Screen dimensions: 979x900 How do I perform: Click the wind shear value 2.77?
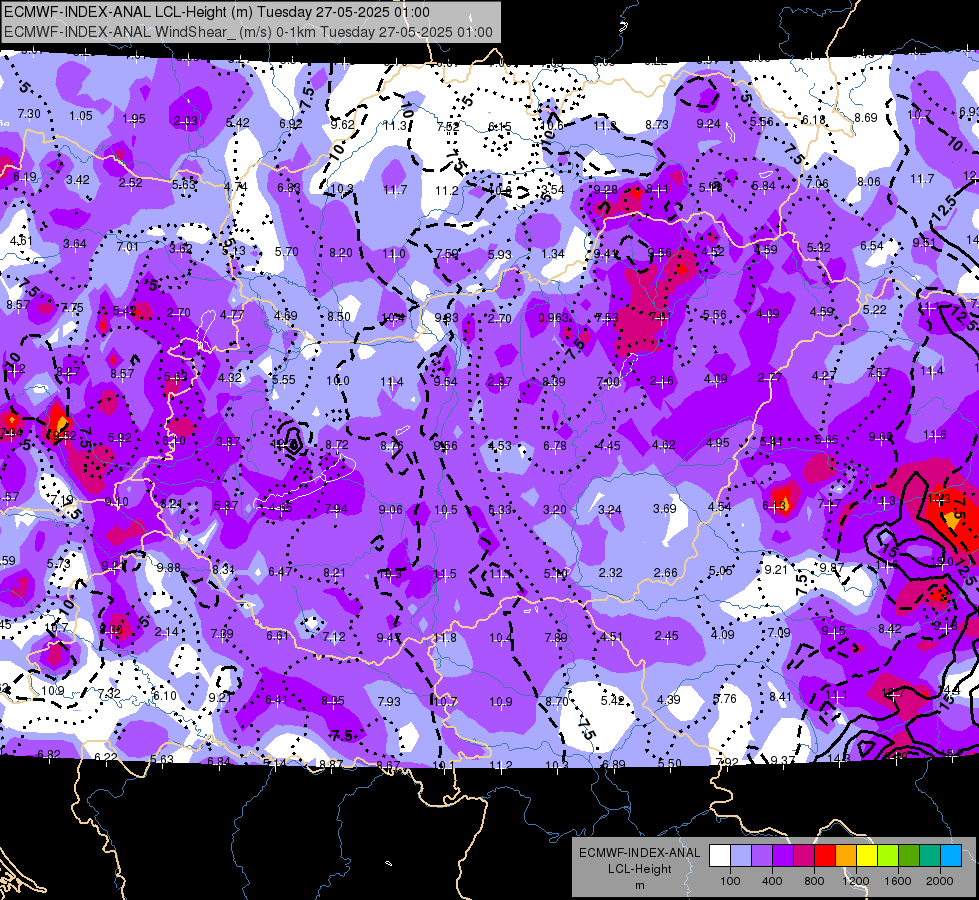tap(770, 377)
